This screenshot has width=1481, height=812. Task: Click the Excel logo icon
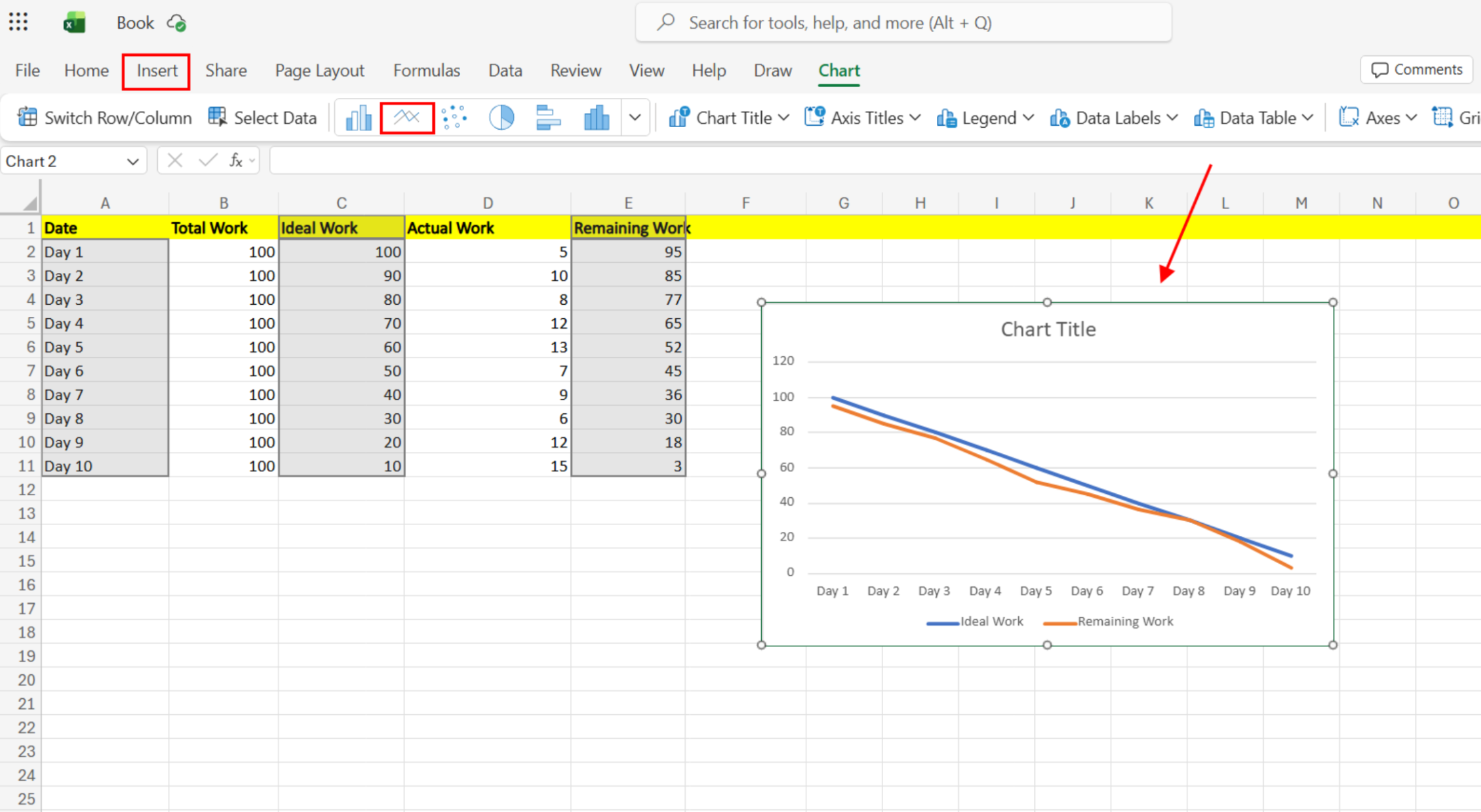click(x=74, y=23)
